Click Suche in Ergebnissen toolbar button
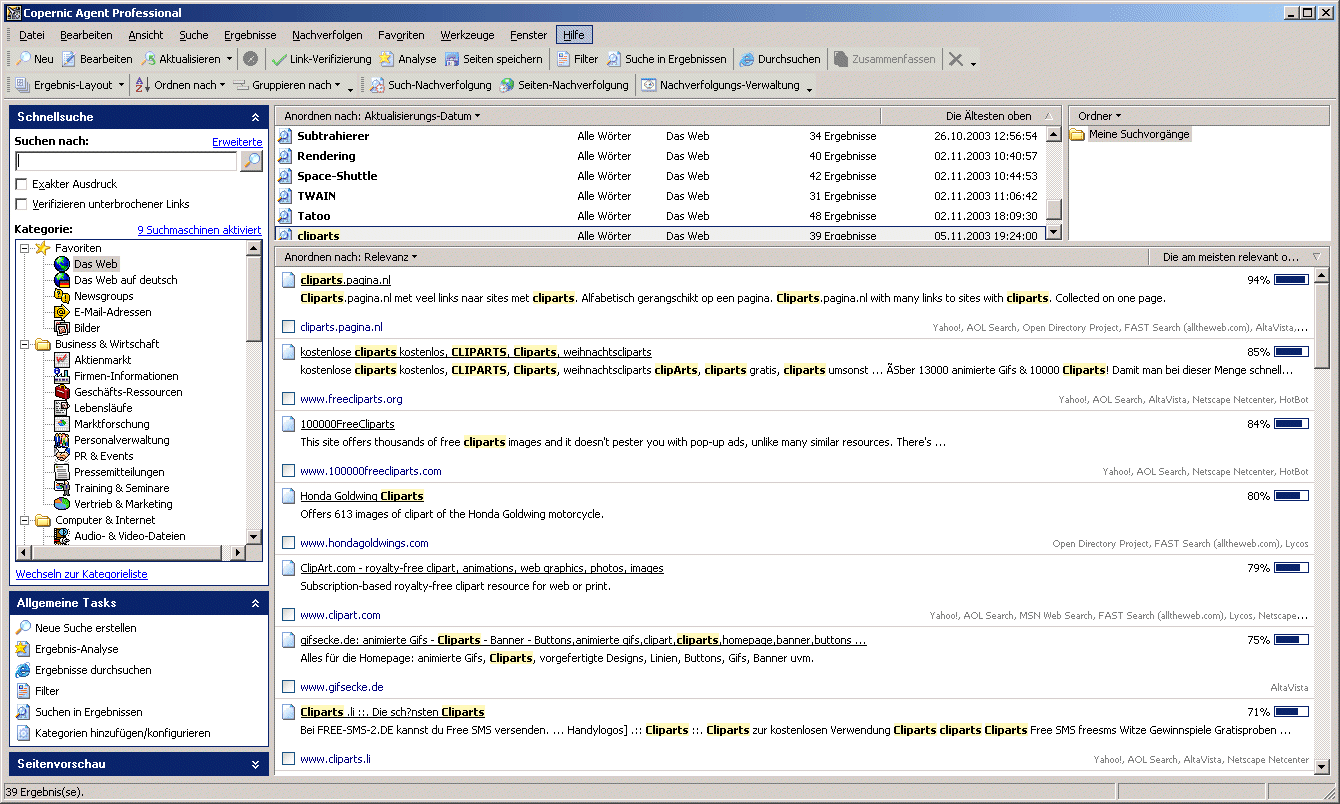 [667, 59]
